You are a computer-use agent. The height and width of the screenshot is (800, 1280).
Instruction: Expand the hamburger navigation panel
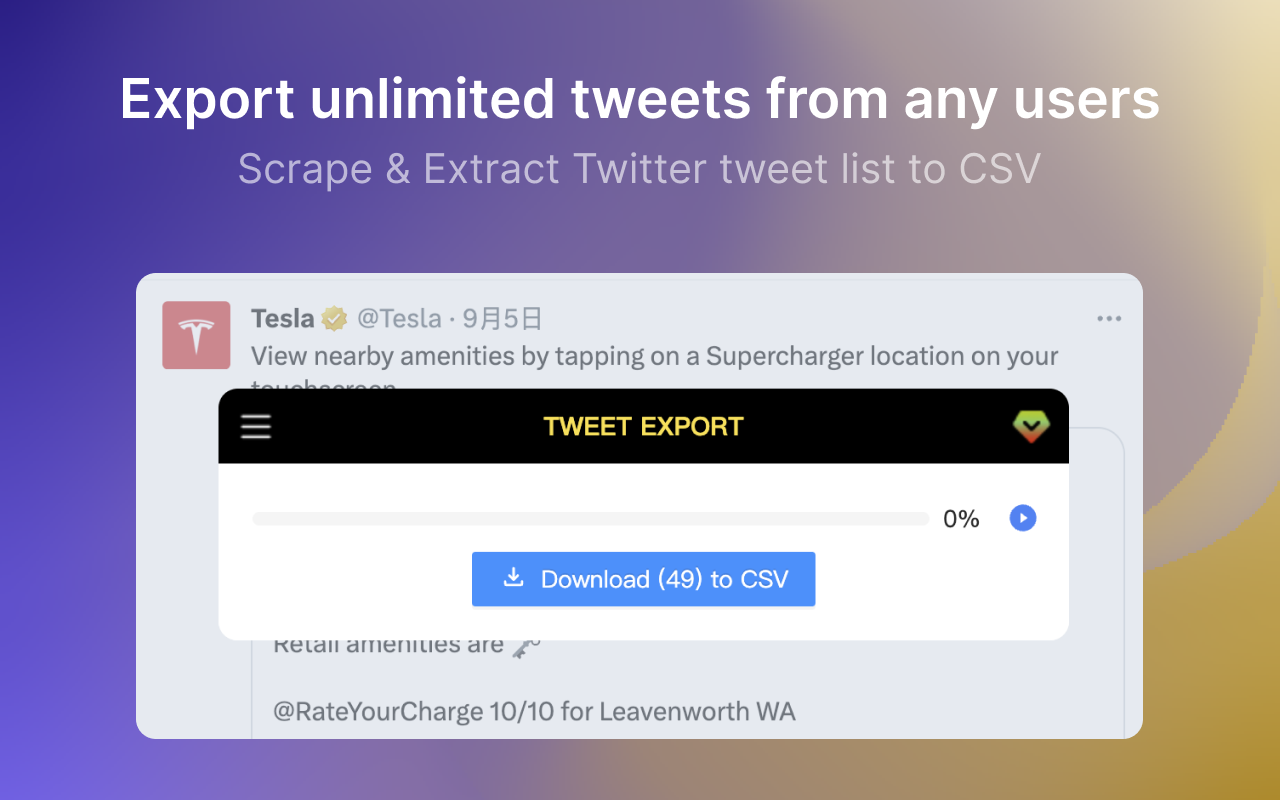tap(255, 426)
